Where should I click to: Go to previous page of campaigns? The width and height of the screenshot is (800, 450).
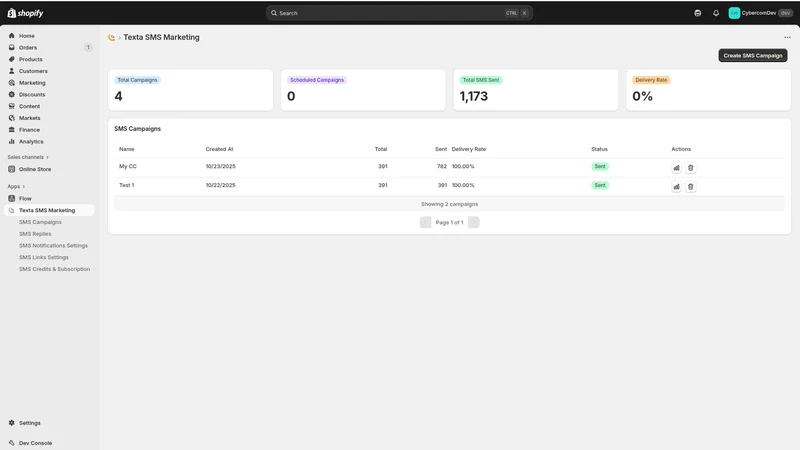(x=426, y=222)
